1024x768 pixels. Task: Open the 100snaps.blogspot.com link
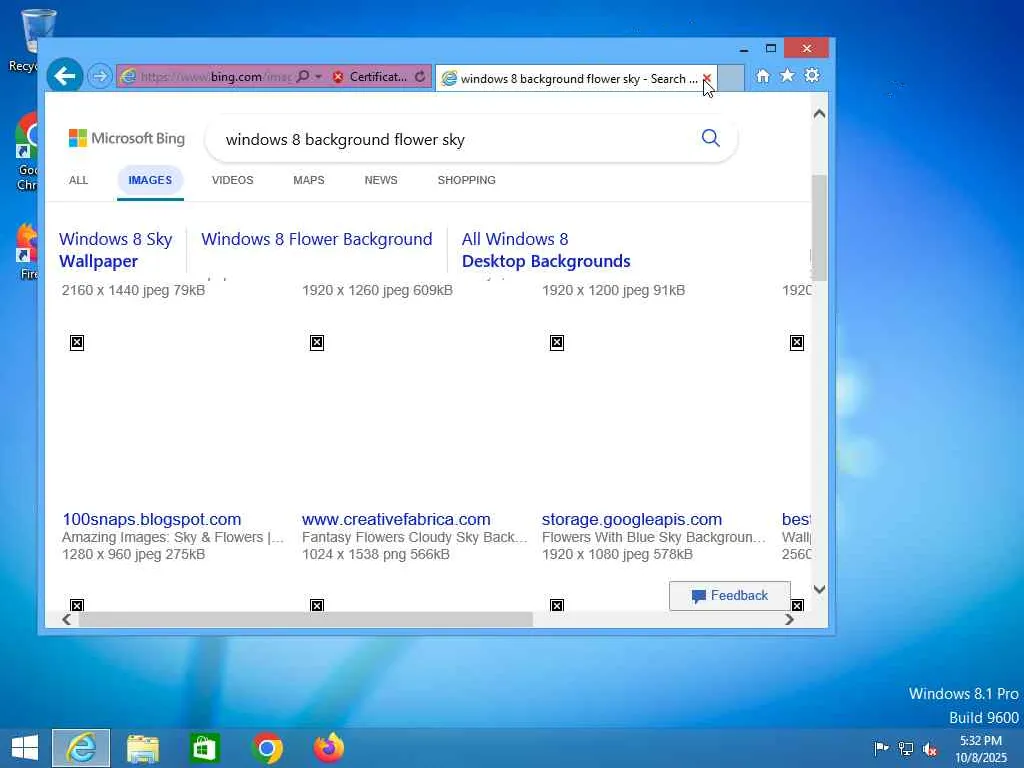(x=152, y=519)
